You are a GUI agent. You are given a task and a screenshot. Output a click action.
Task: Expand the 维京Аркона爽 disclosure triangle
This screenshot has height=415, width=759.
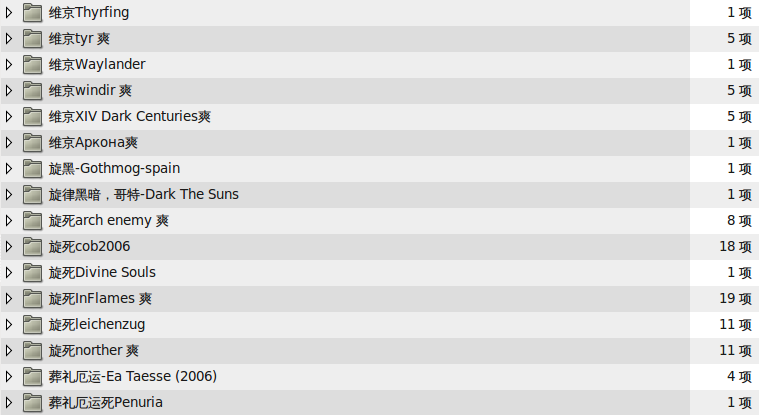[x=9, y=143]
